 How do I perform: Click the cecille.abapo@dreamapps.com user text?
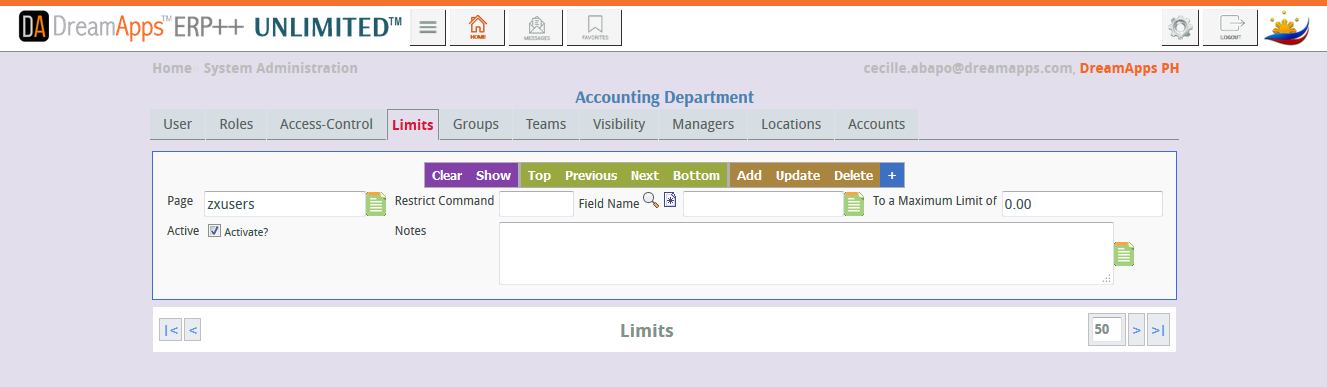(968, 68)
